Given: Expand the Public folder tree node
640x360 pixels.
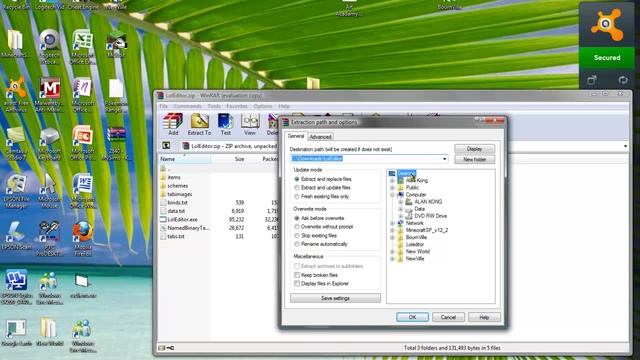Looking at the screenshot, I should point(392,187).
